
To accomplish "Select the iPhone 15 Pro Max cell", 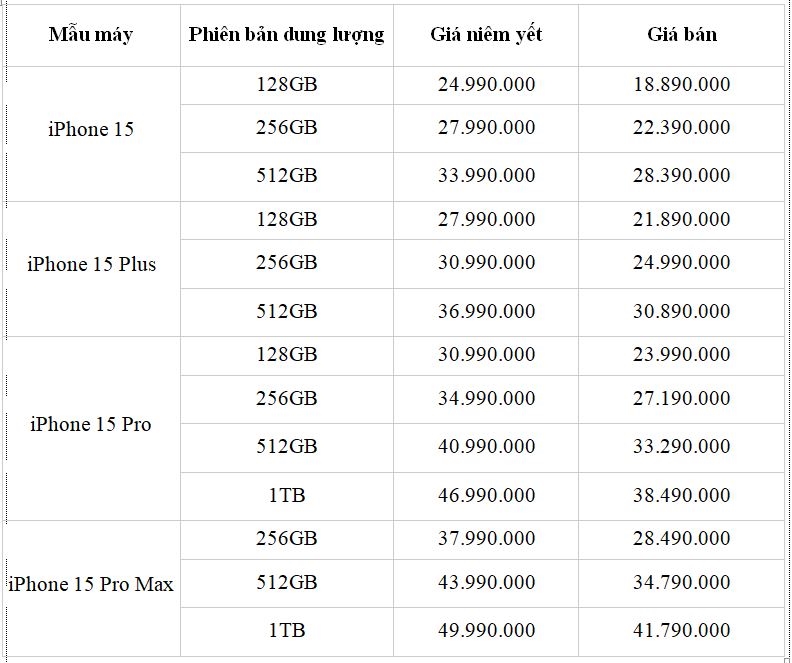I will point(92,588).
